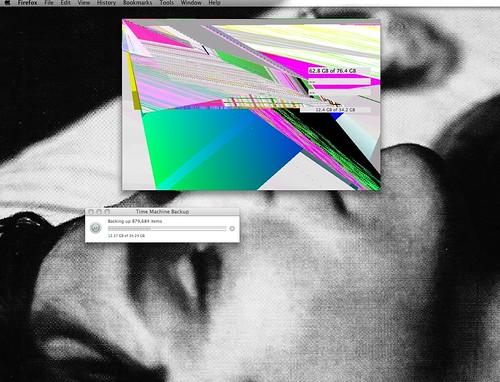Click the Time Machine Backup title text

pos(162,211)
